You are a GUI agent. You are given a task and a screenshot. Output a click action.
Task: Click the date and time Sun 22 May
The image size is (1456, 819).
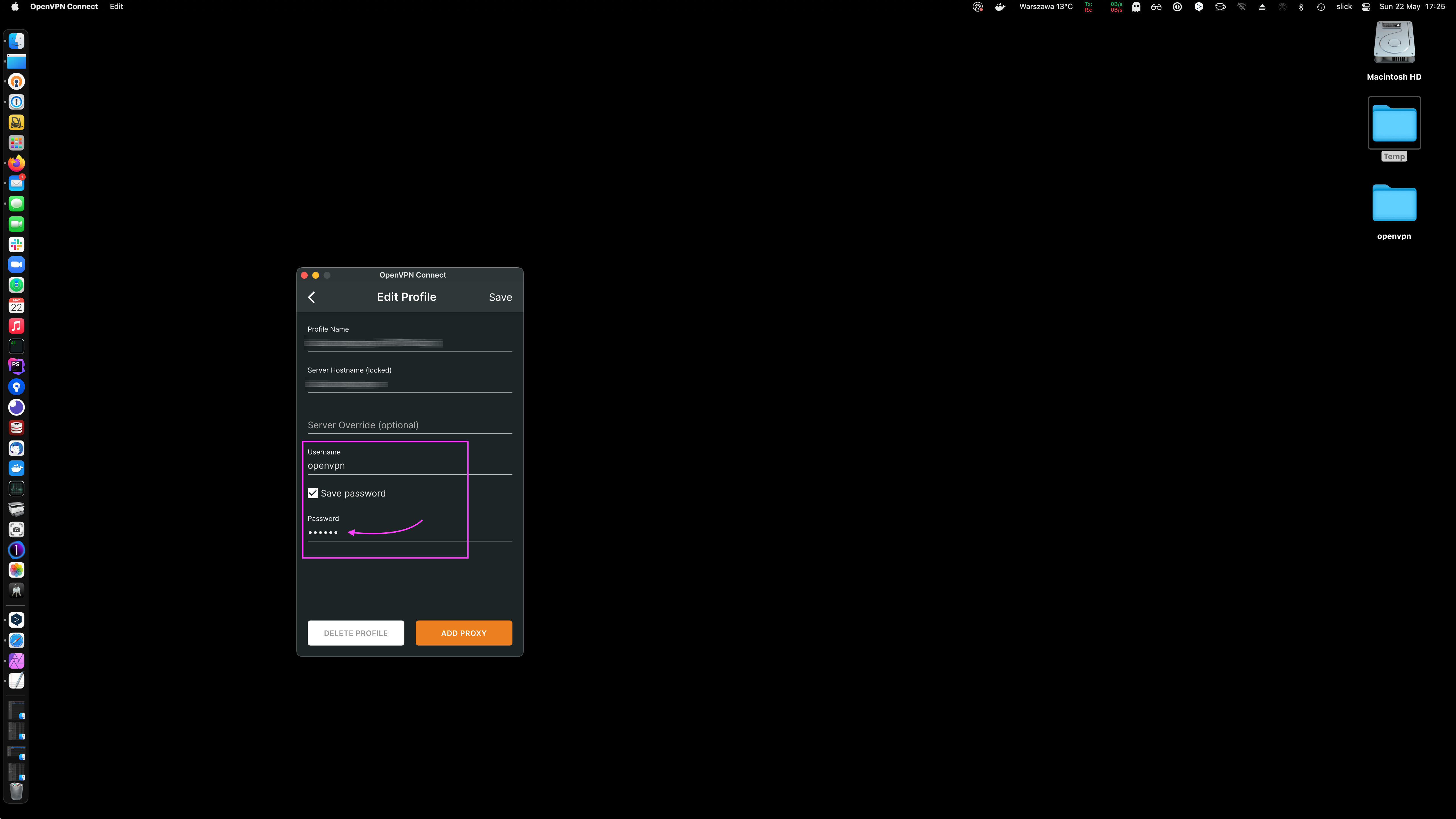coord(1412,7)
